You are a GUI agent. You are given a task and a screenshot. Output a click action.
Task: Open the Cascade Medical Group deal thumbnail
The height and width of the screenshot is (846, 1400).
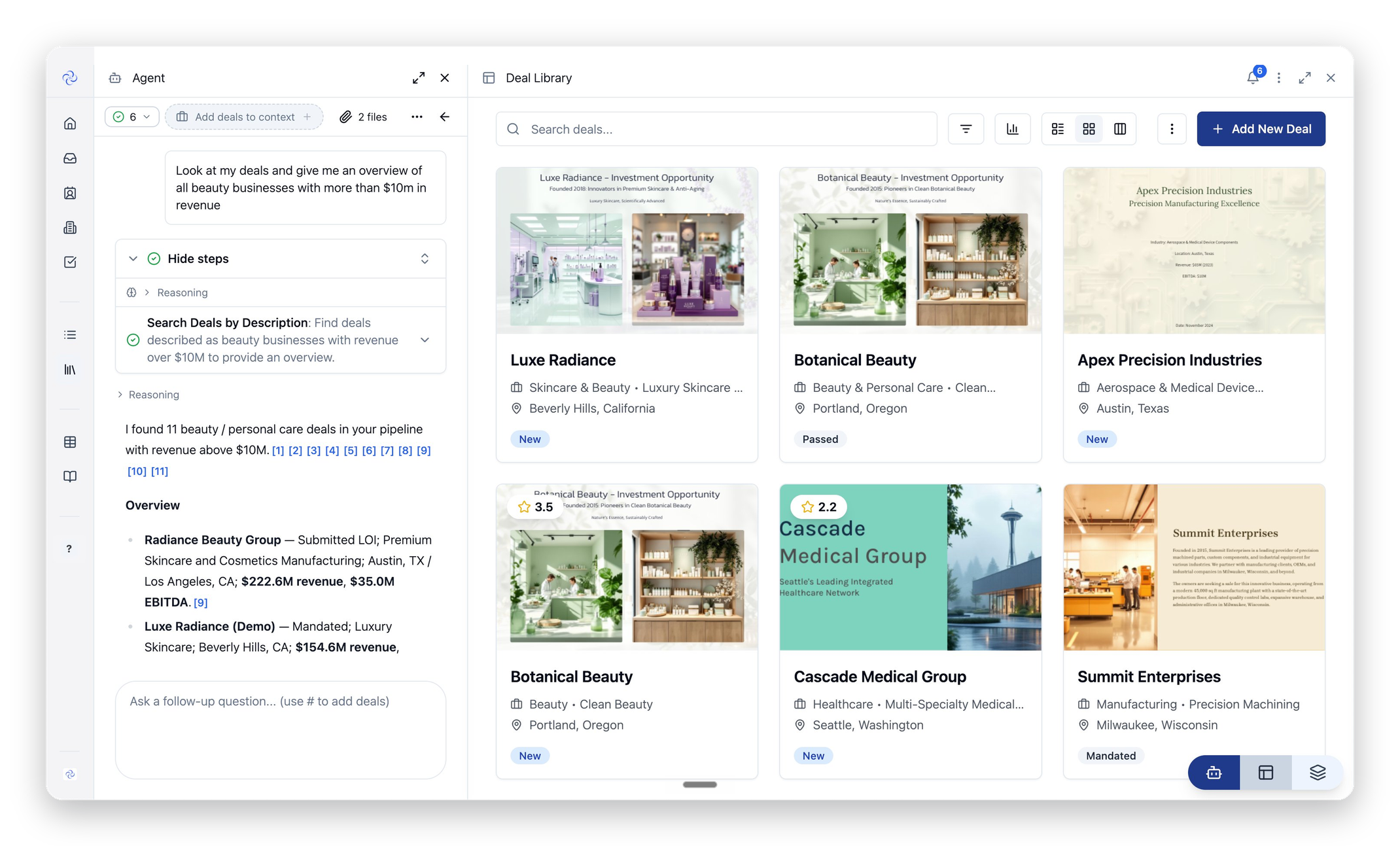coord(910,567)
